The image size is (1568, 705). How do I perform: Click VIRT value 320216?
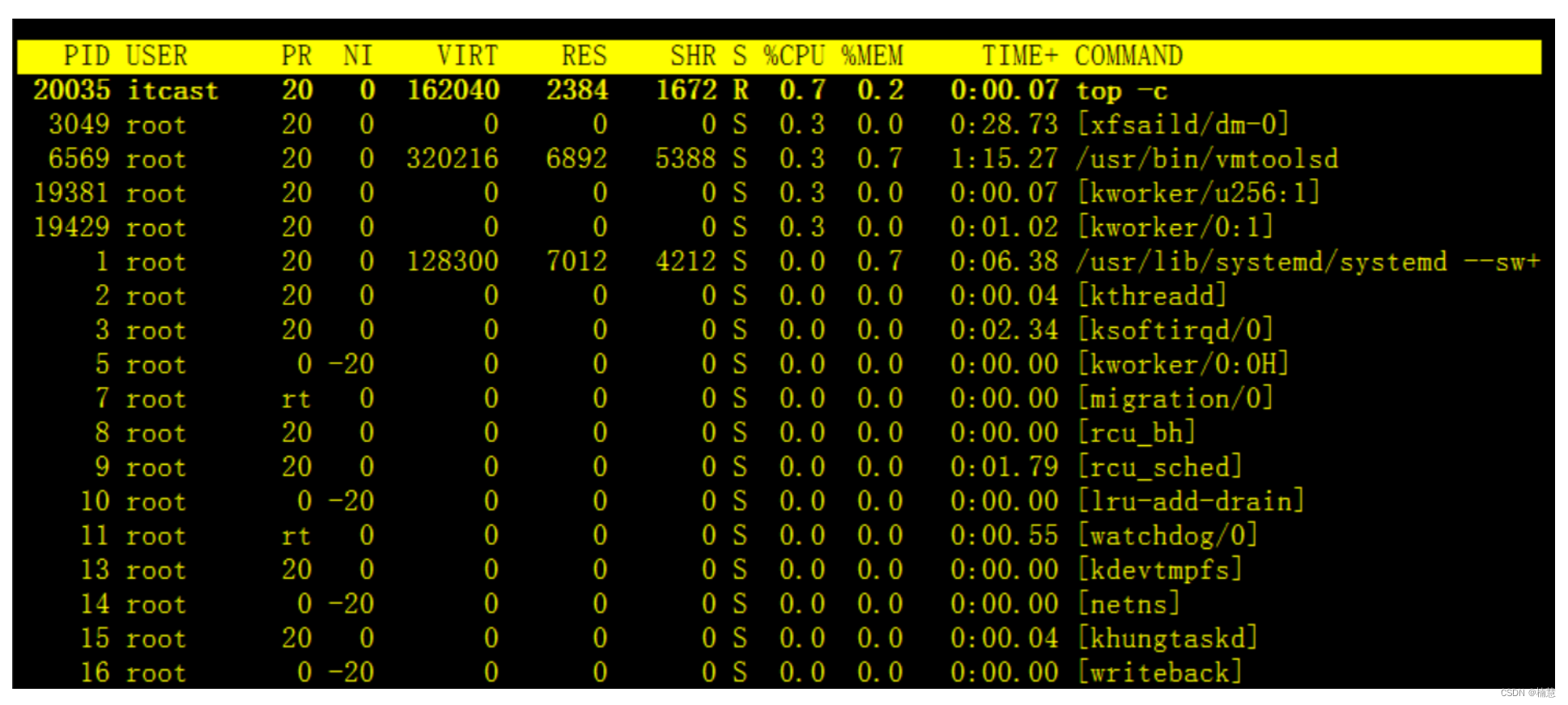tap(453, 159)
